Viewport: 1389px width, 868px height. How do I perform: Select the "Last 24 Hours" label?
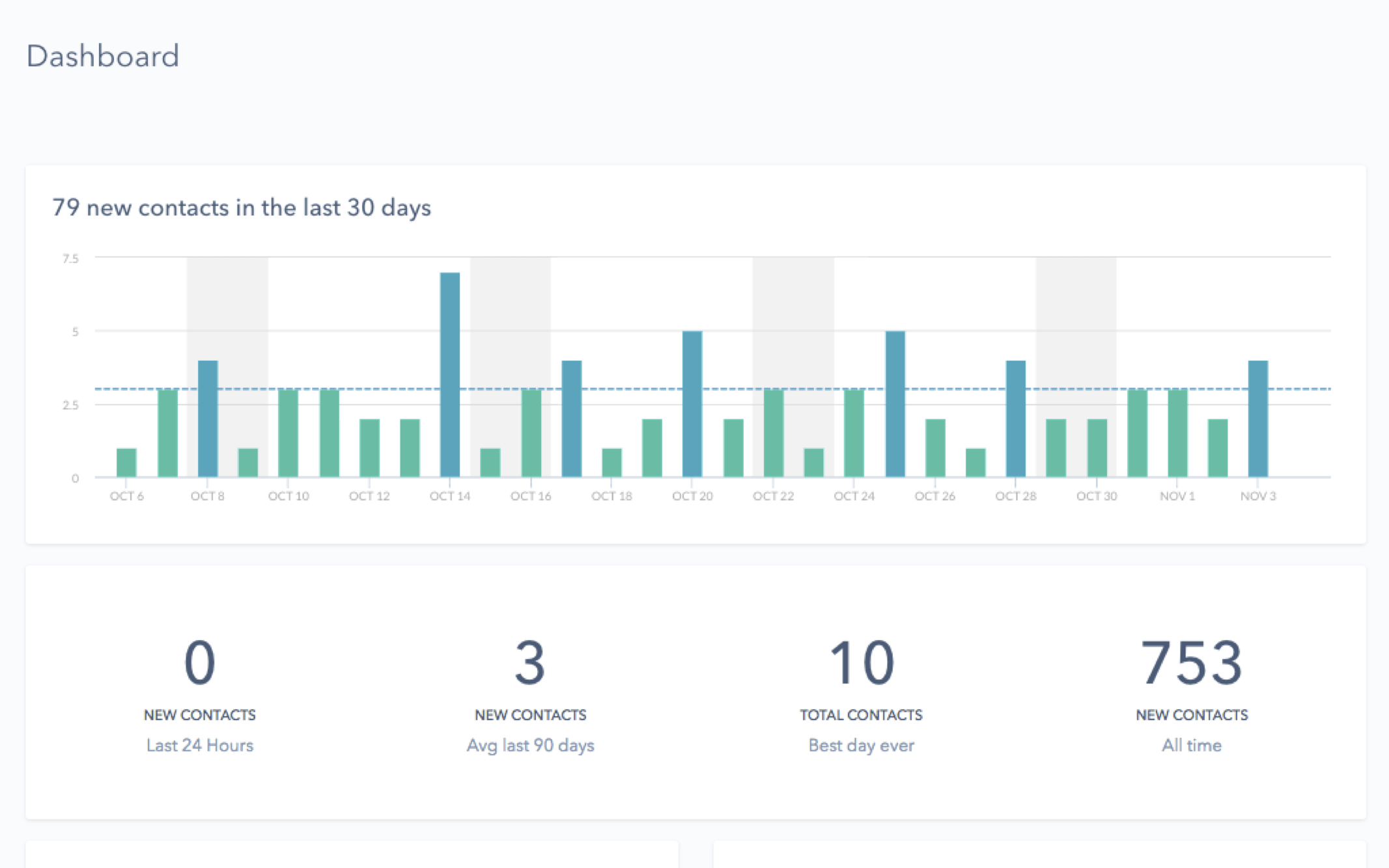tap(199, 745)
